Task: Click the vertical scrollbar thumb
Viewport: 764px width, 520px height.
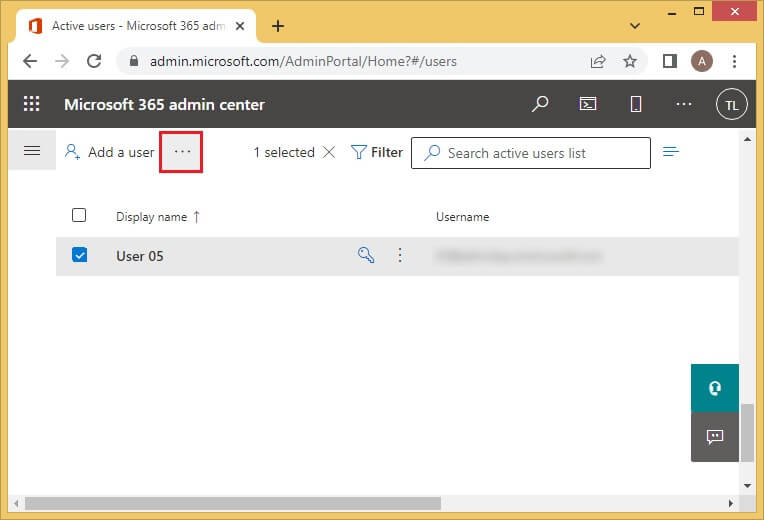Action: click(x=747, y=432)
